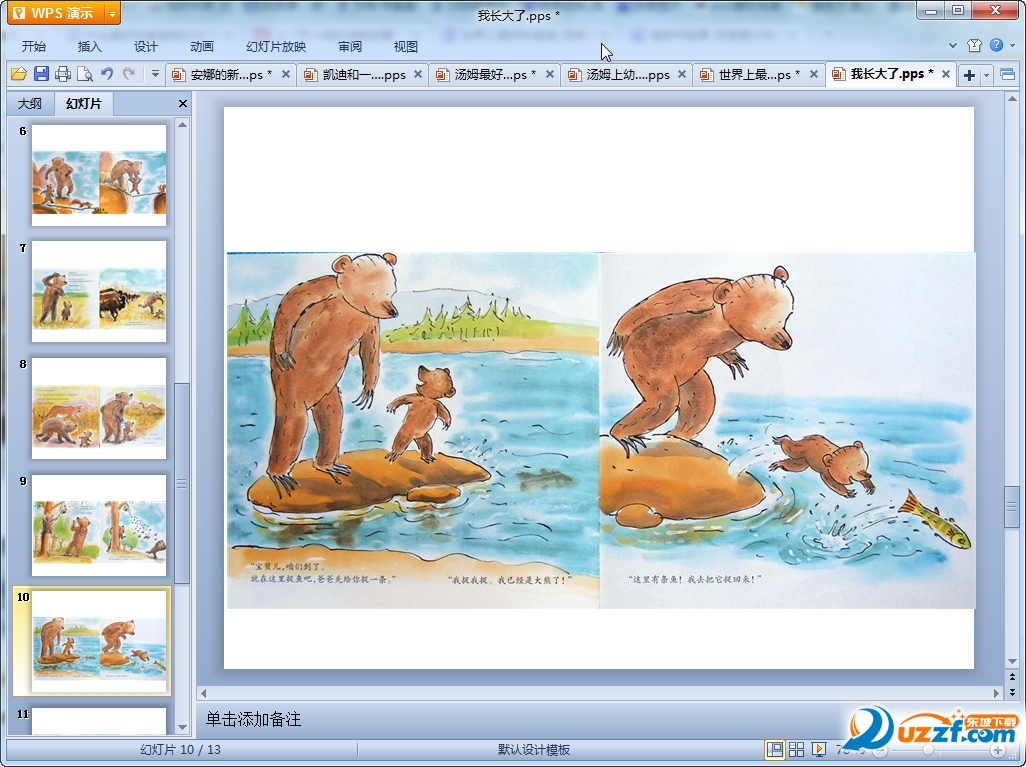Click the window arrangement icon beside tabs
1026x767 pixels.
pyautogui.click(x=1008, y=75)
